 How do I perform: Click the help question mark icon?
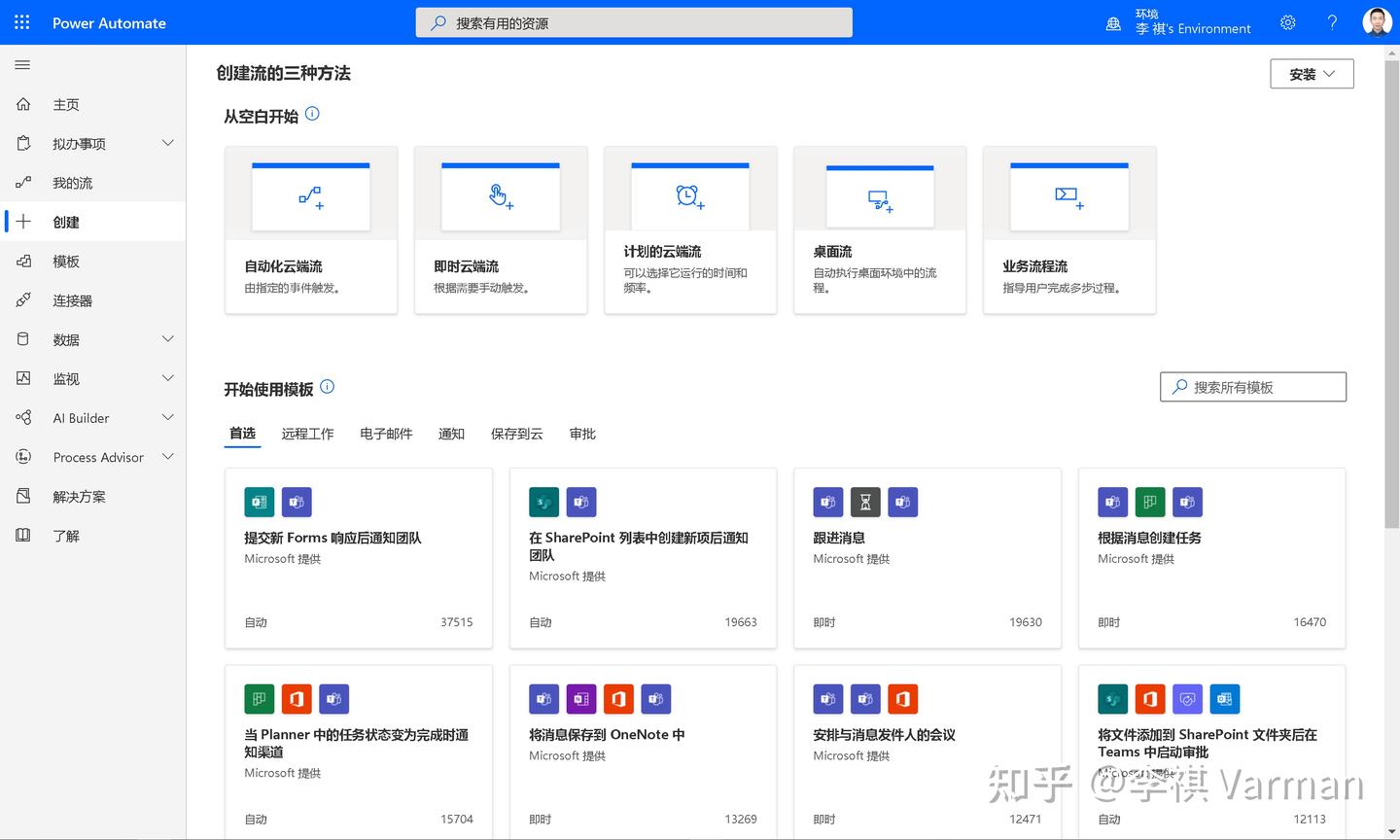pos(1332,21)
